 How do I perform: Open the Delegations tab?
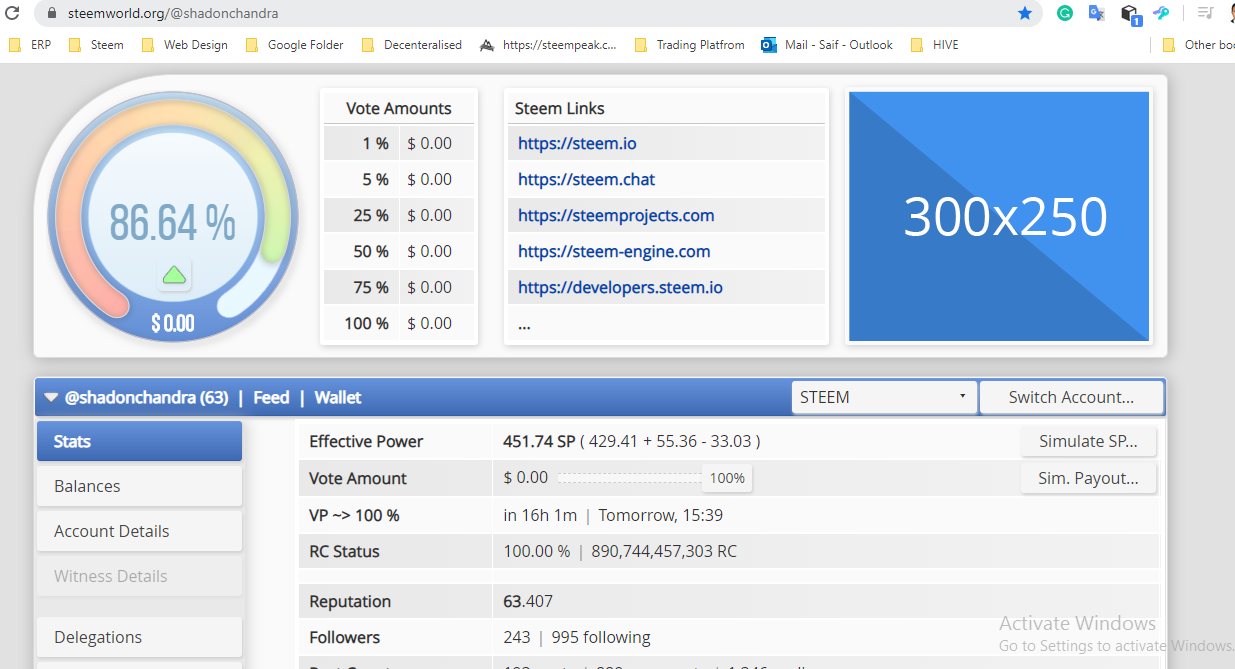coord(139,637)
